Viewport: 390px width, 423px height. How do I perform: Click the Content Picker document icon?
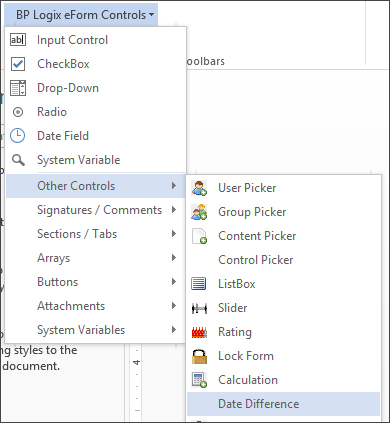click(199, 236)
